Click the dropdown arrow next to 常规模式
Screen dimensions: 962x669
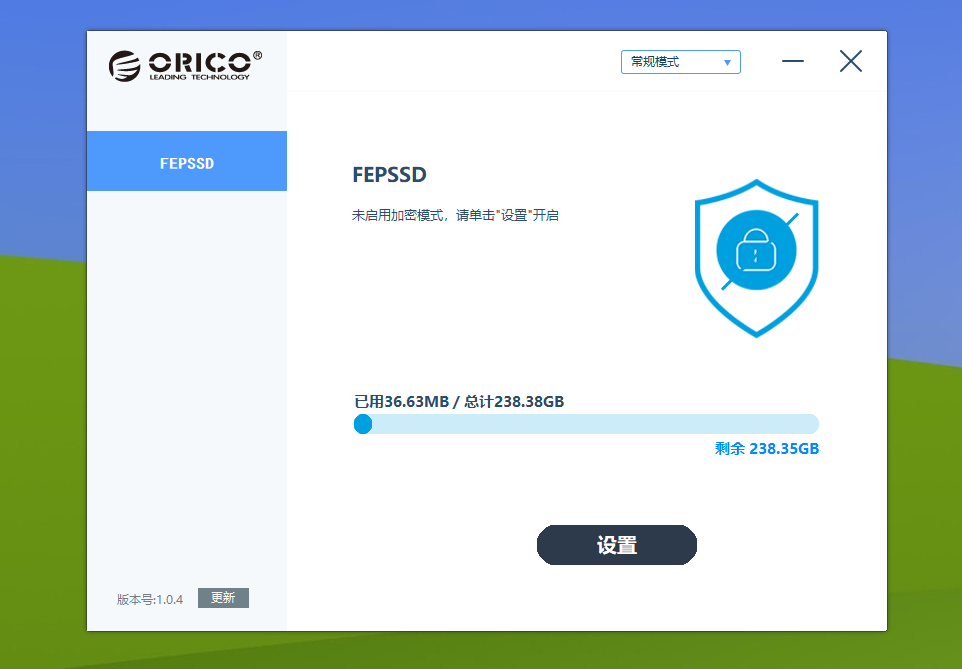tap(727, 63)
